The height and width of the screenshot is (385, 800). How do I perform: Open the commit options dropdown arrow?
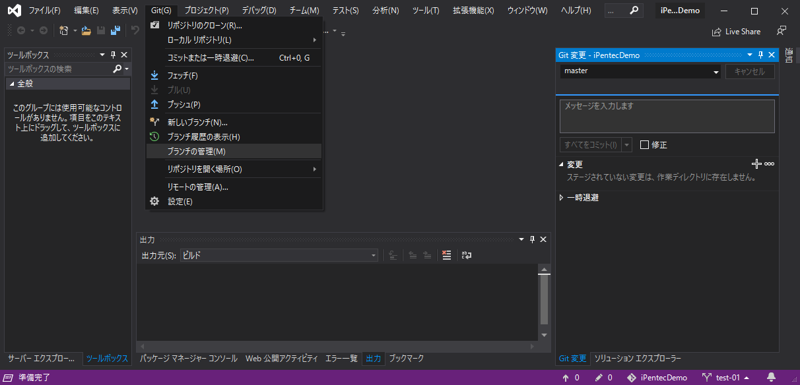point(627,145)
